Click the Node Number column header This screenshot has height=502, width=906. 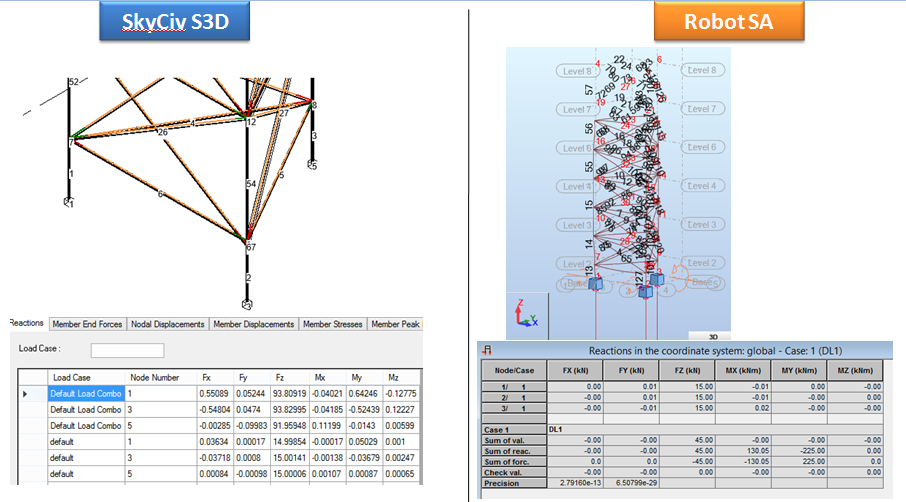tap(160, 377)
